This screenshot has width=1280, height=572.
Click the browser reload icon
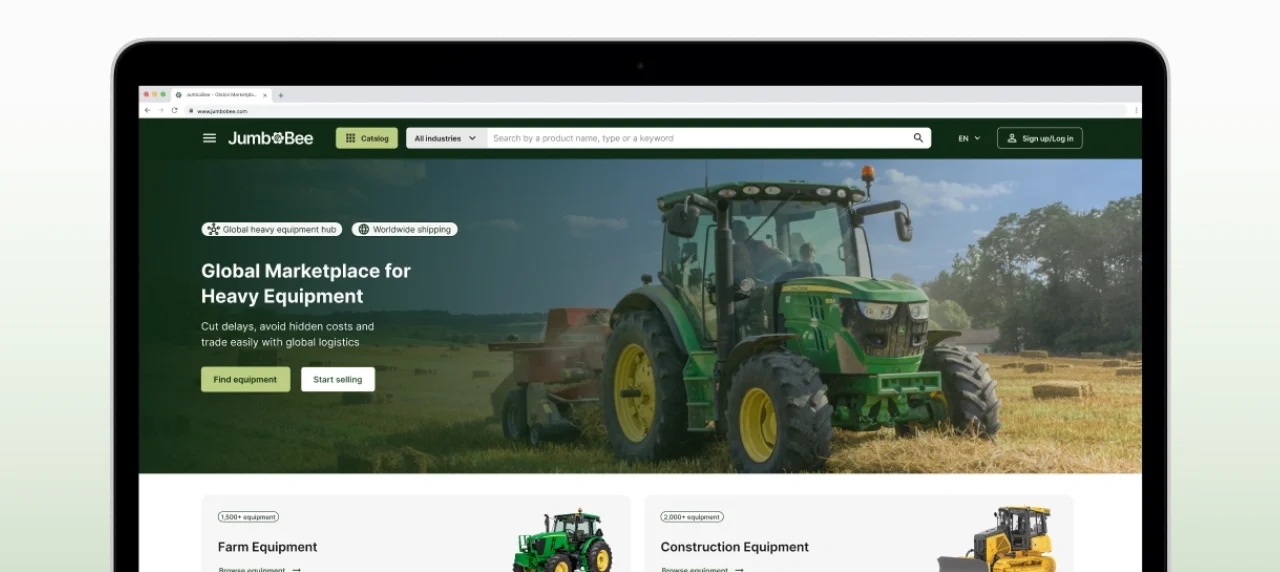point(175,111)
